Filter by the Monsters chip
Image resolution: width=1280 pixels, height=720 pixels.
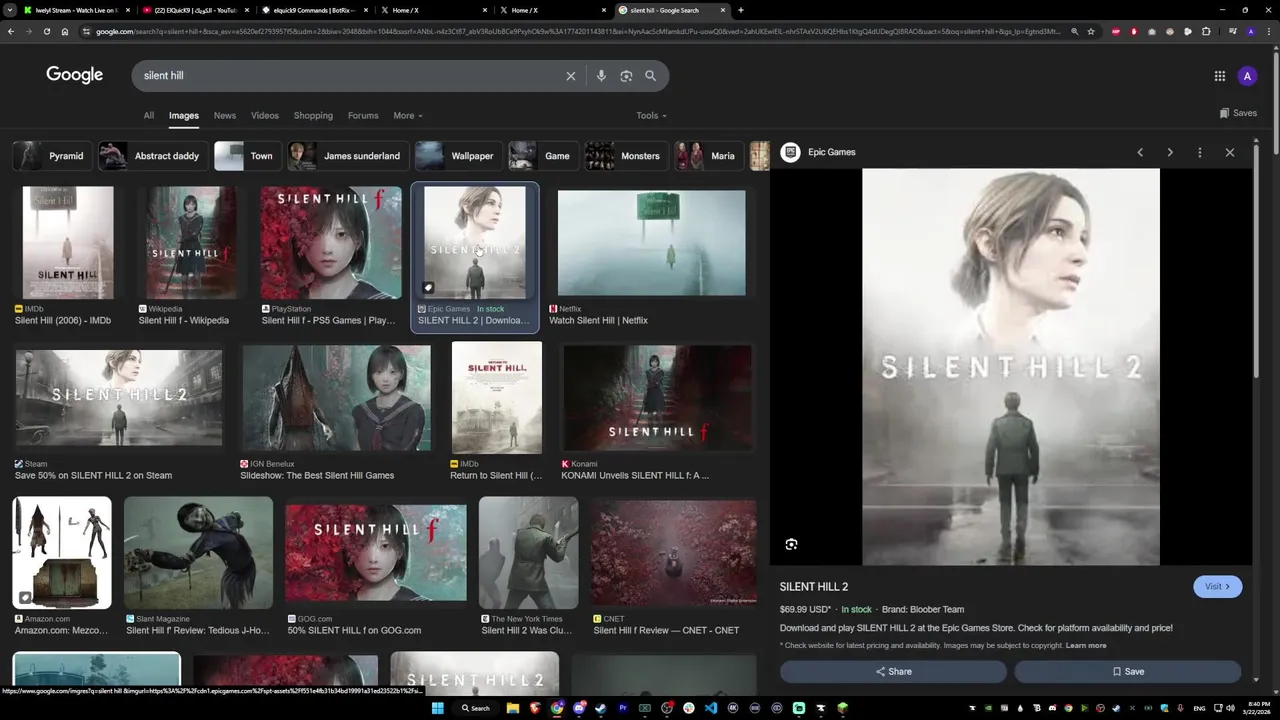627,156
